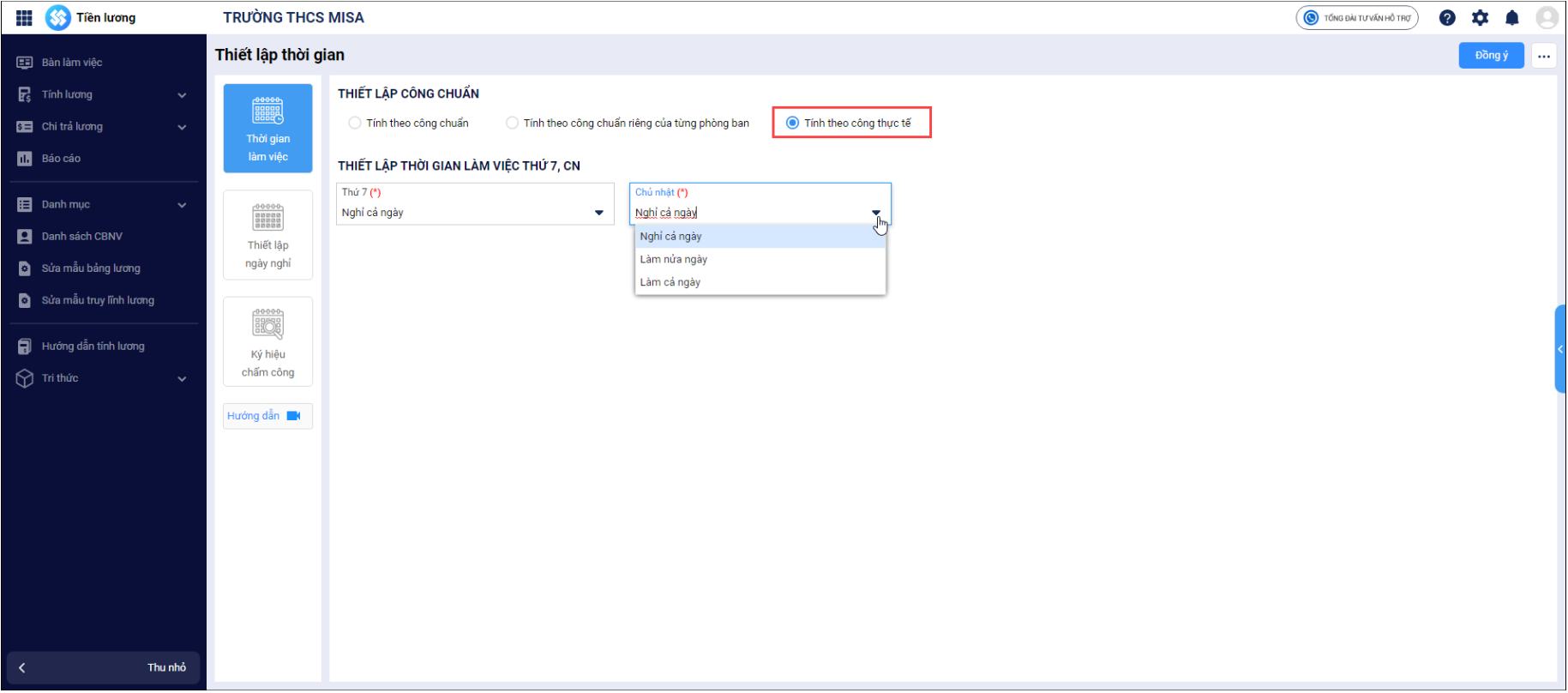Expand the Chi trả lương sidebar chevron
Viewport: 1568px width, 693px height.
182,127
